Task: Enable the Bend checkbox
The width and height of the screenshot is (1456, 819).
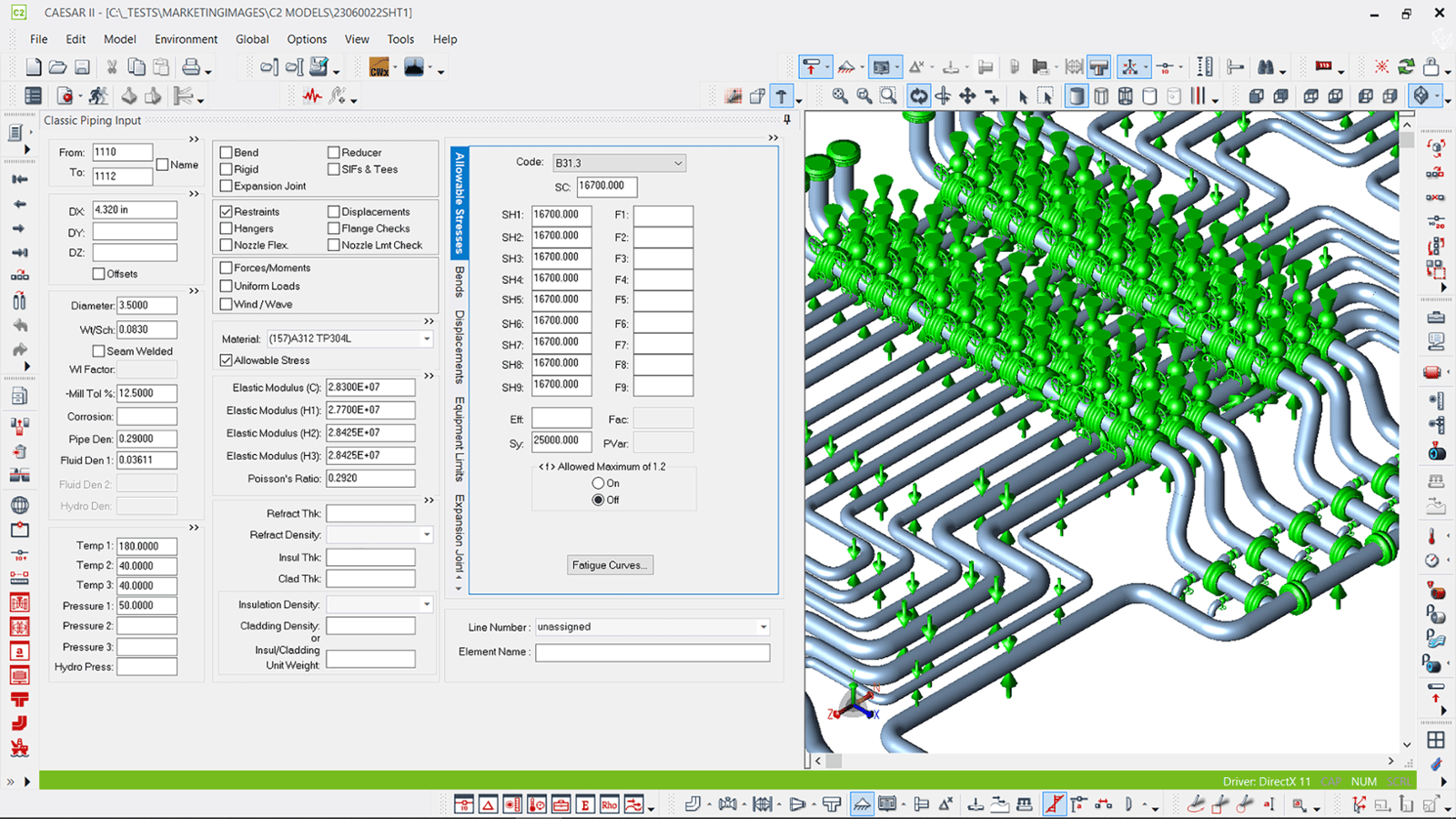Action: (x=227, y=153)
